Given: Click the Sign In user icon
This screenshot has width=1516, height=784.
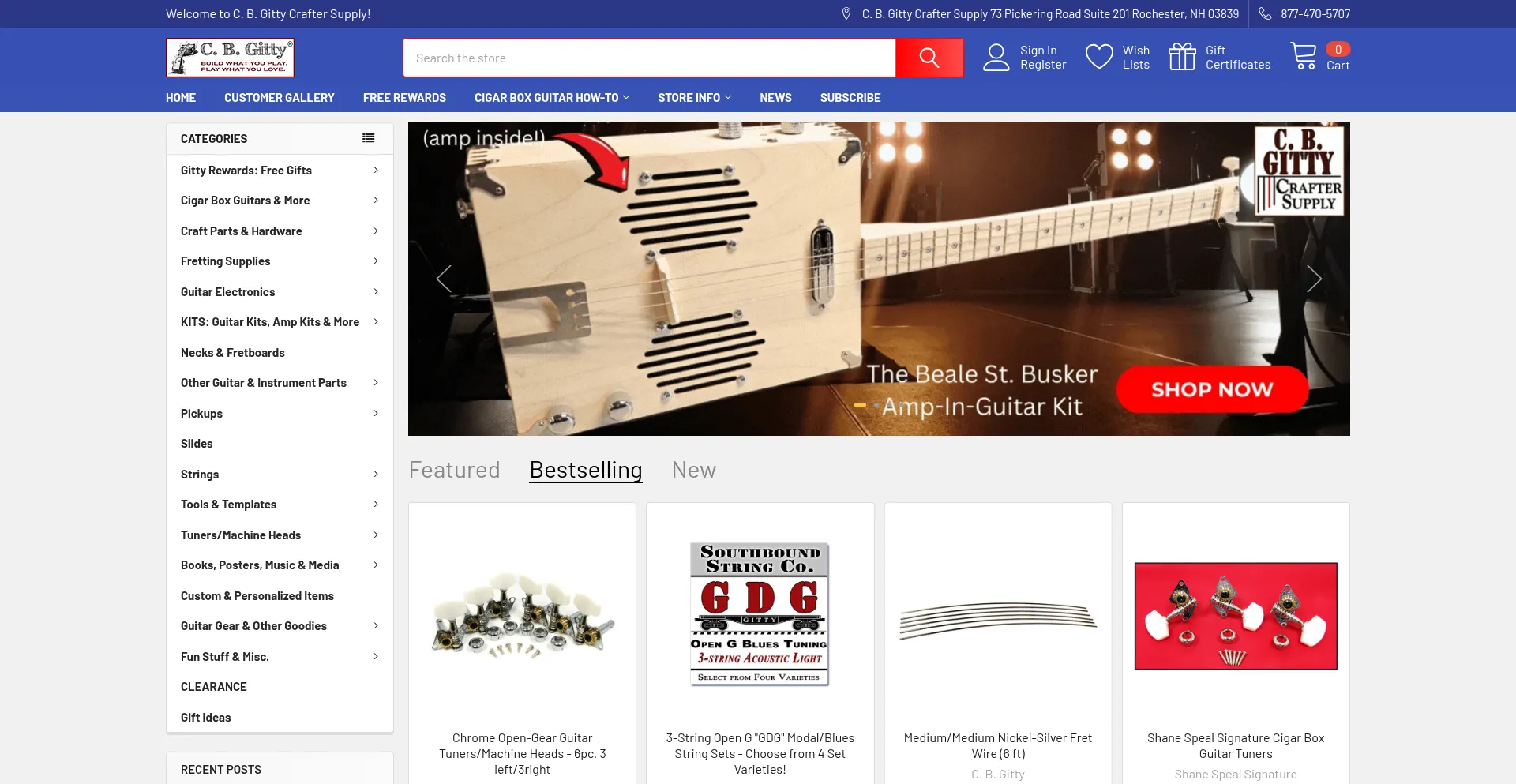Looking at the screenshot, I should coord(996,58).
